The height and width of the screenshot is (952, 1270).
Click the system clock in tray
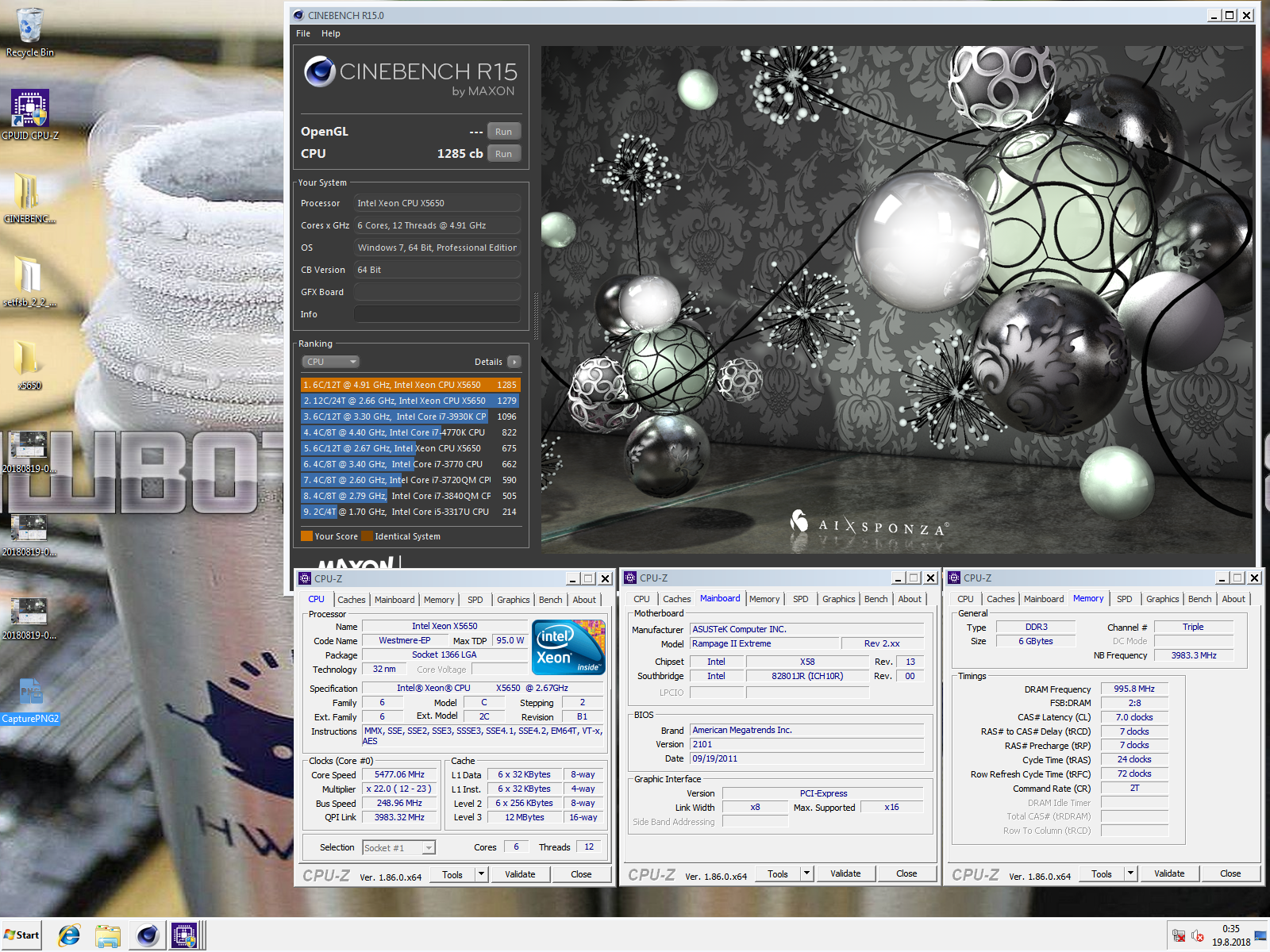[1230, 935]
